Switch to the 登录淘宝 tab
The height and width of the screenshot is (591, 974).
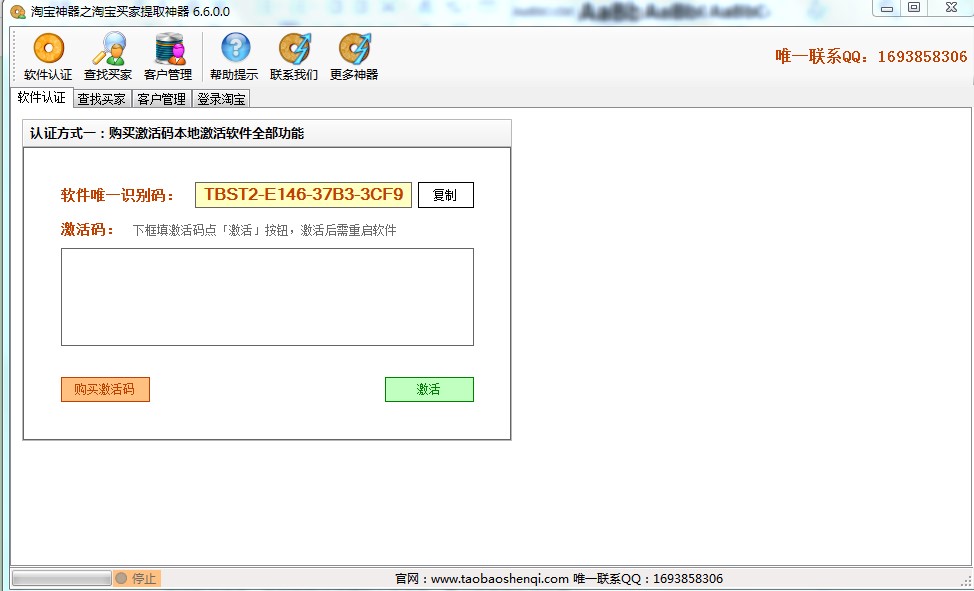click(221, 99)
